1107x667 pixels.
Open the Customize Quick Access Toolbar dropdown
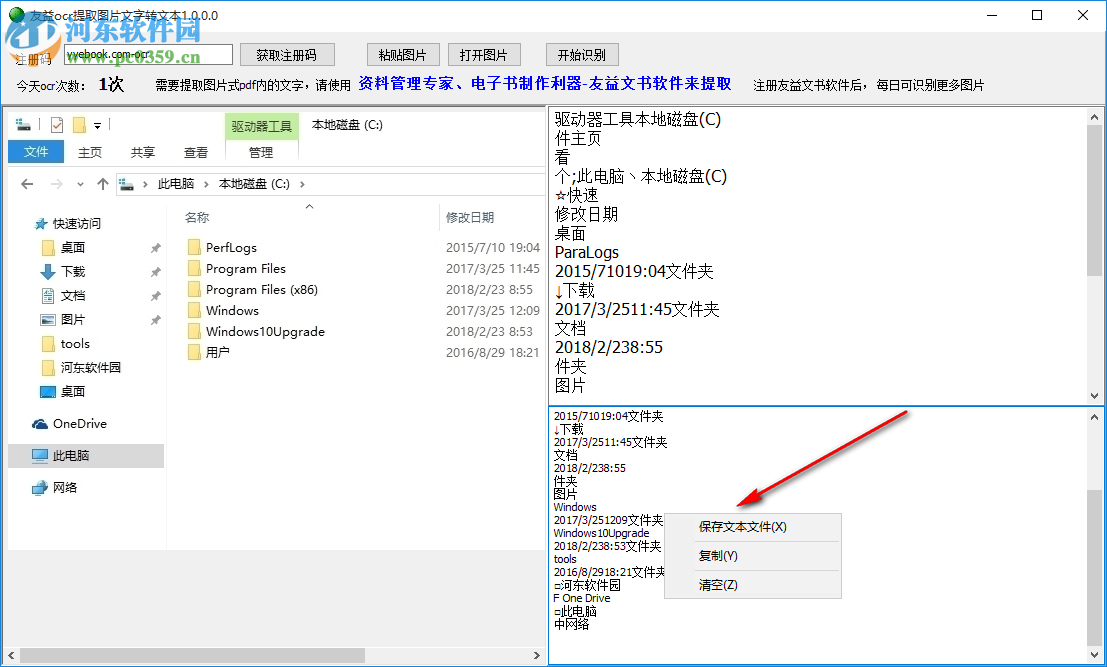pos(97,126)
